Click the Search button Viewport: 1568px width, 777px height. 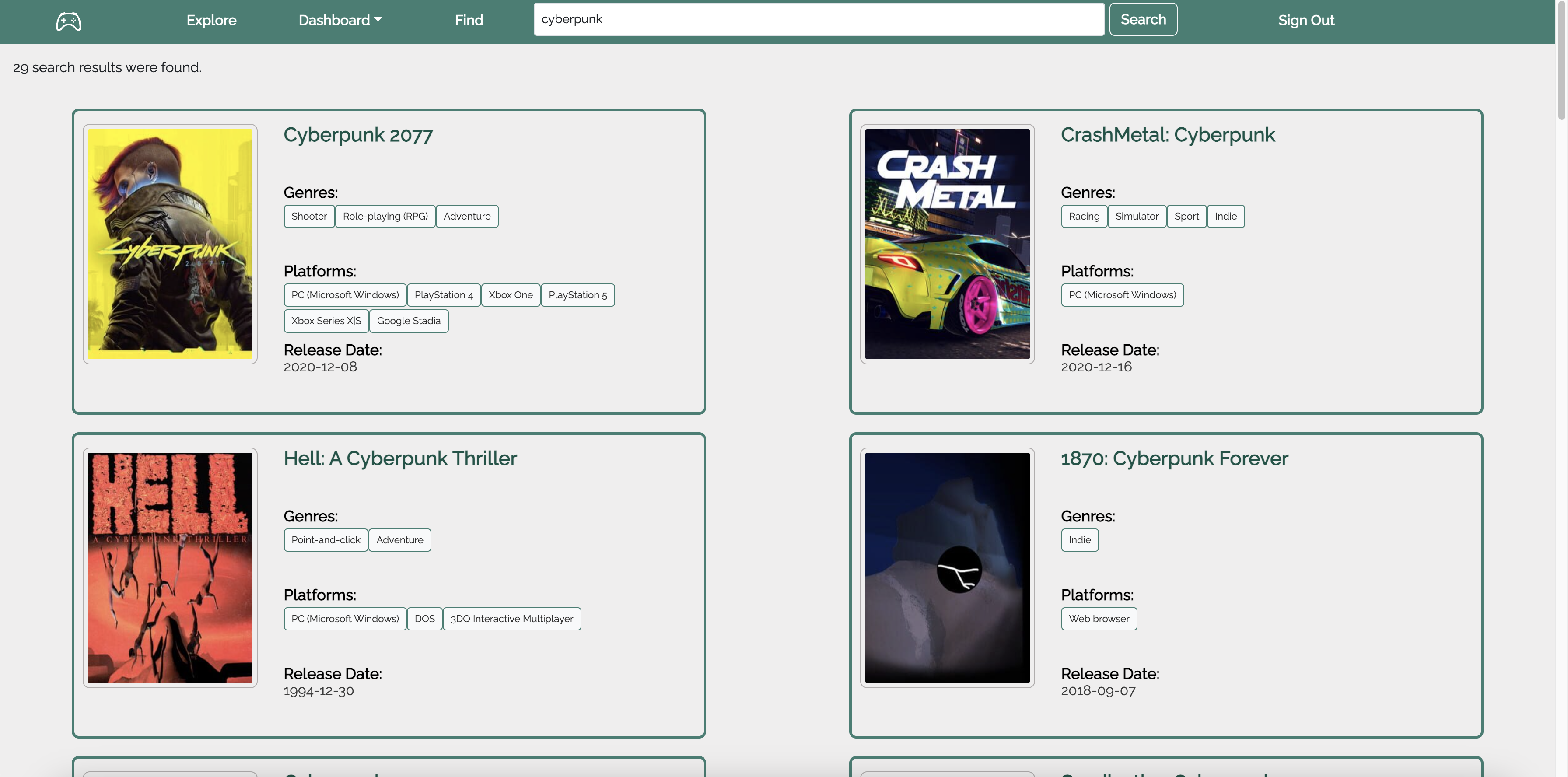[1142, 19]
